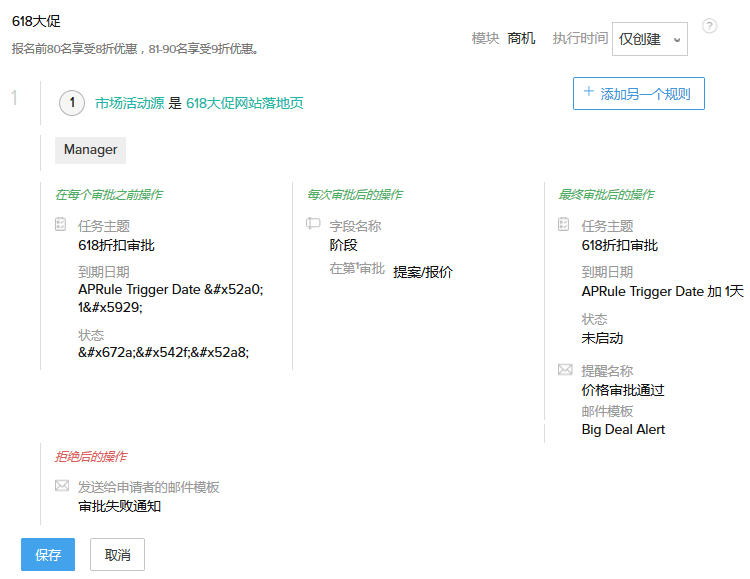Click the 审批失败通知 email template
The width and height of the screenshot is (750, 579).
[x=119, y=506]
